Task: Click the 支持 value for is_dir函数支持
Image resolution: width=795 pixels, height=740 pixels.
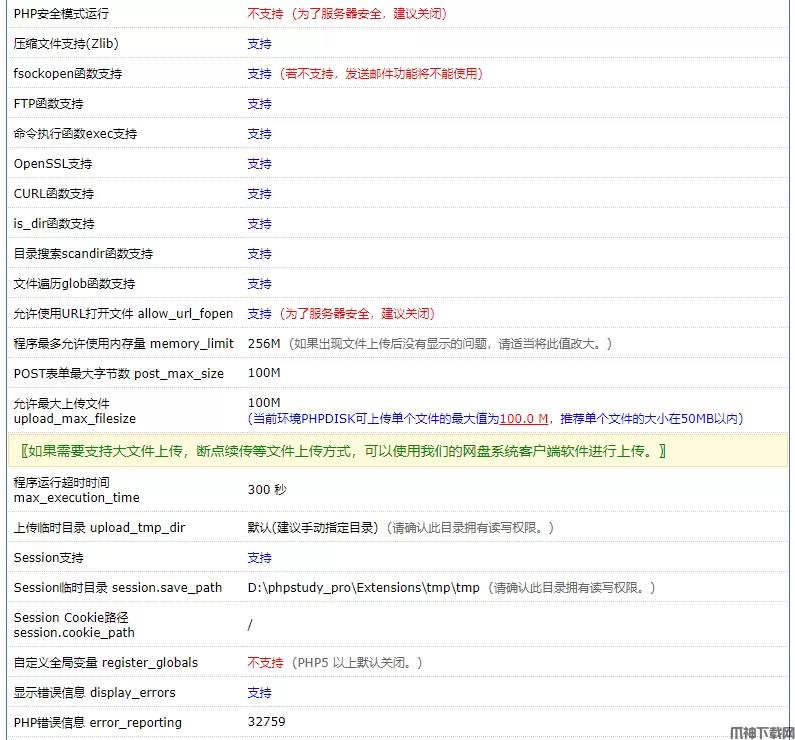Action: click(x=259, y=224)
